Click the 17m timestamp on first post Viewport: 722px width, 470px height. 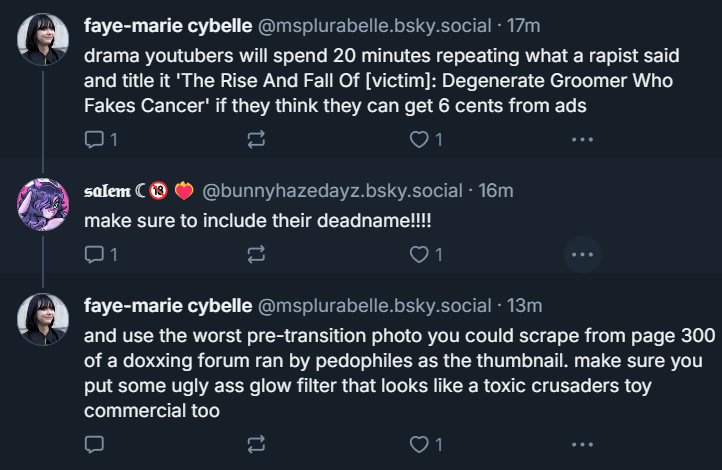[x=524, y=24]
